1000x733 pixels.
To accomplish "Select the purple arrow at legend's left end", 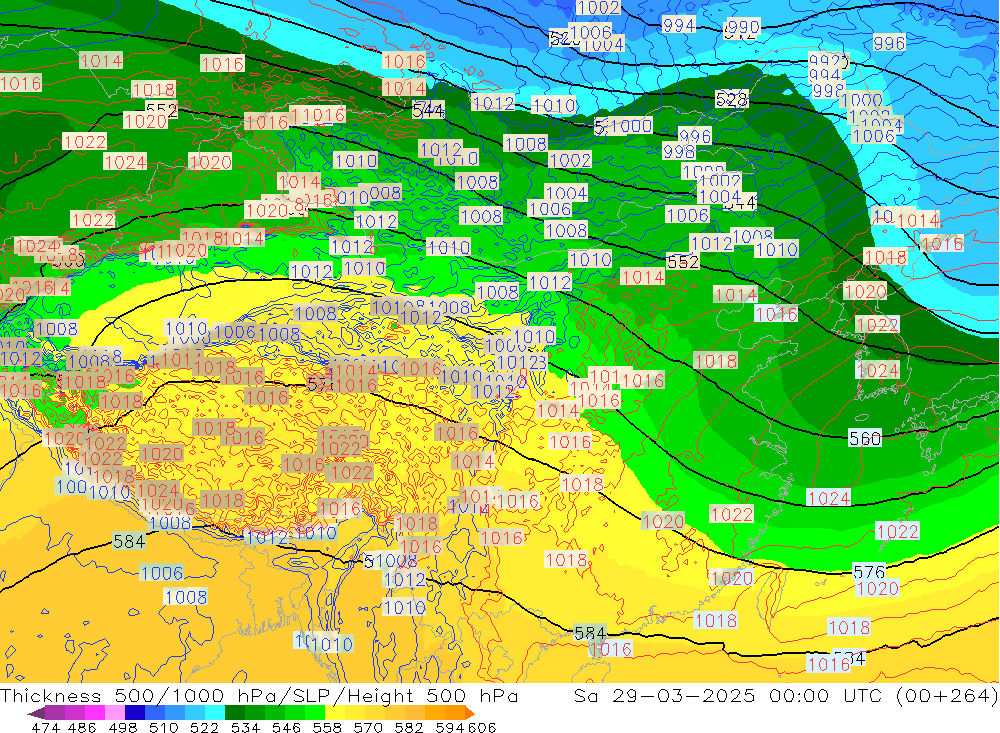I will 36,712.
